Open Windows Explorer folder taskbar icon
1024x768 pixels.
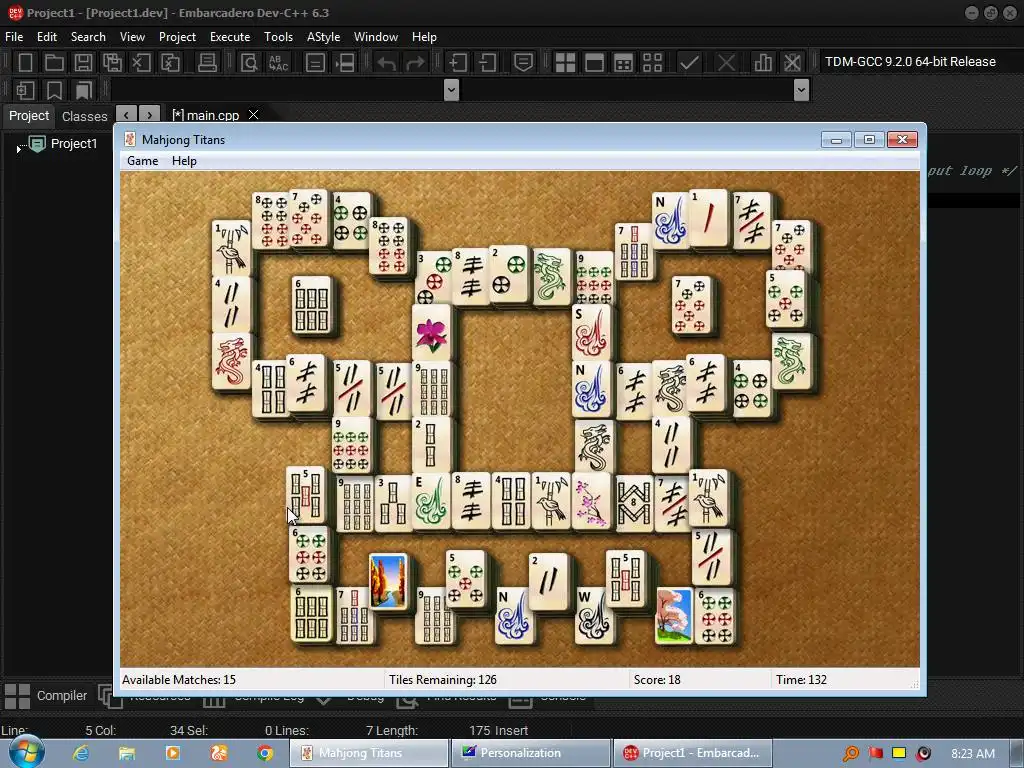click(x=127, y=753)
